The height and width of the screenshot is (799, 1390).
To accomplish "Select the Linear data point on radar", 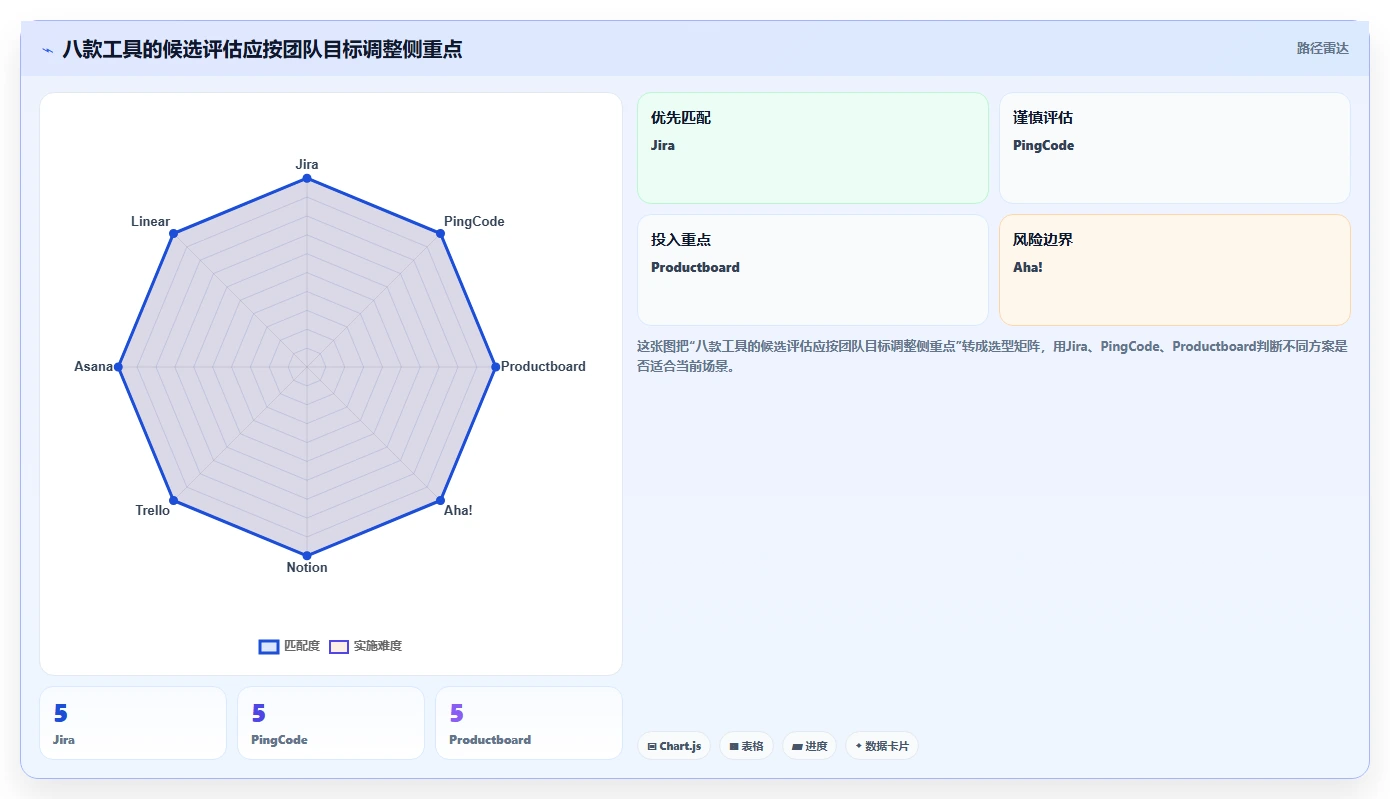I will pyautogui.click(x=173, y=233).
